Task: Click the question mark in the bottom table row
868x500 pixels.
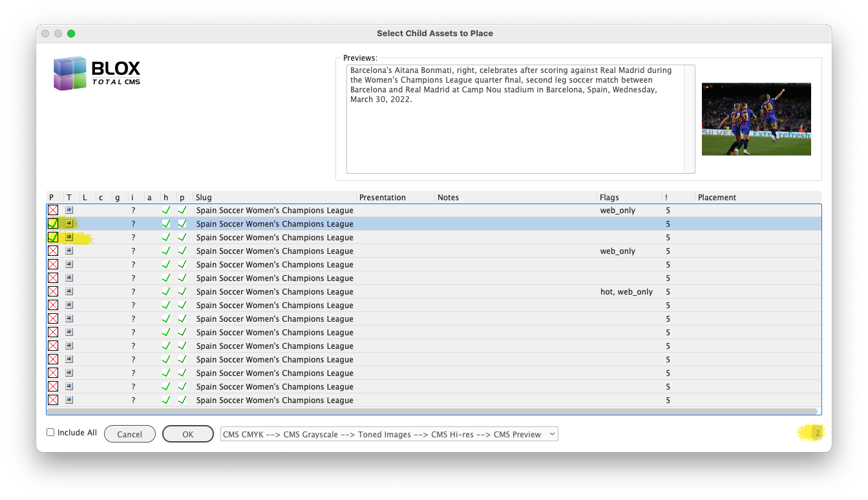Action: tap(133, 400)
